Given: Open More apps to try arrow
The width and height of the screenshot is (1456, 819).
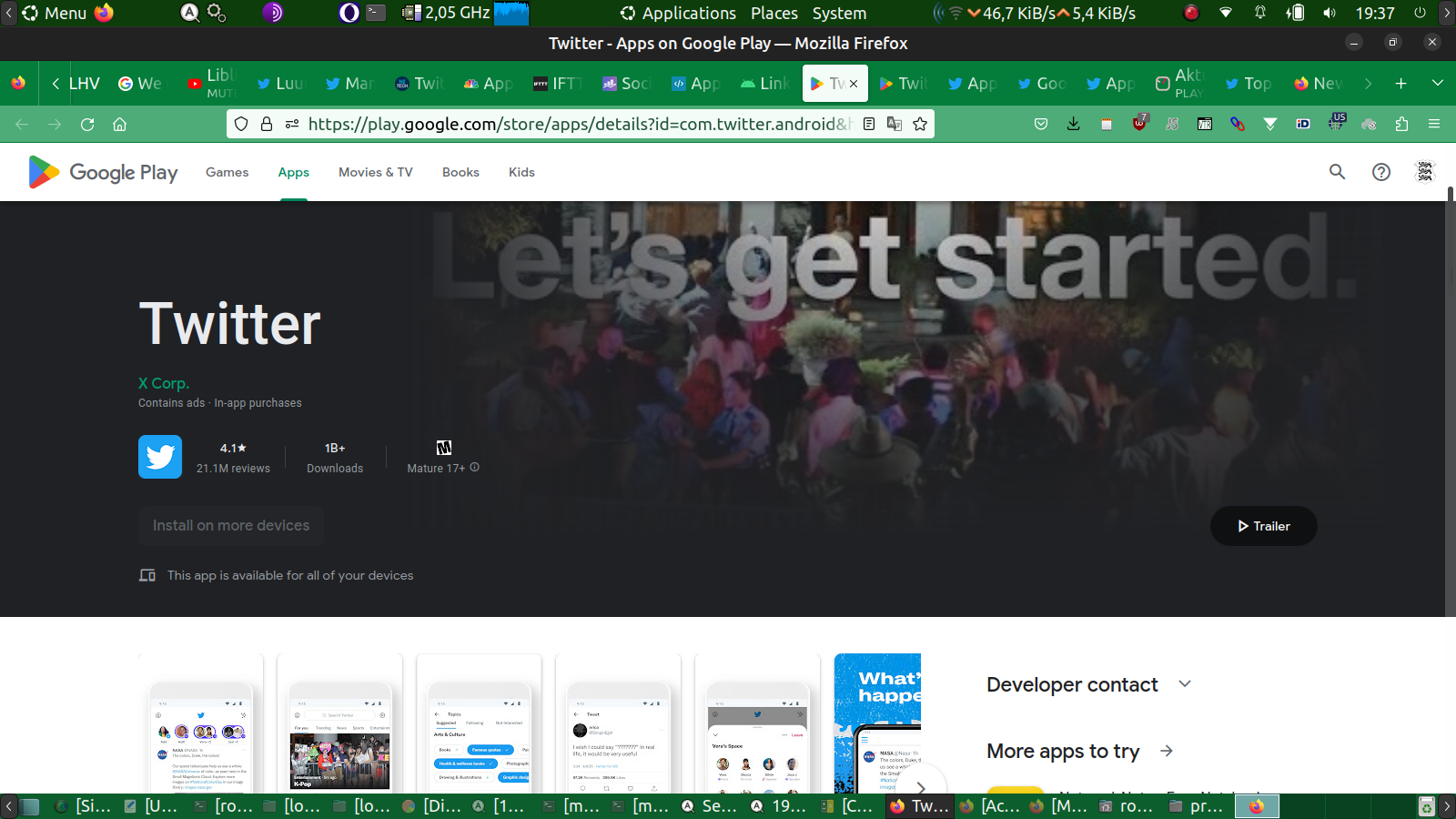Looking at the screenshot, I should pyautogui.click(x=1167, y=751).
